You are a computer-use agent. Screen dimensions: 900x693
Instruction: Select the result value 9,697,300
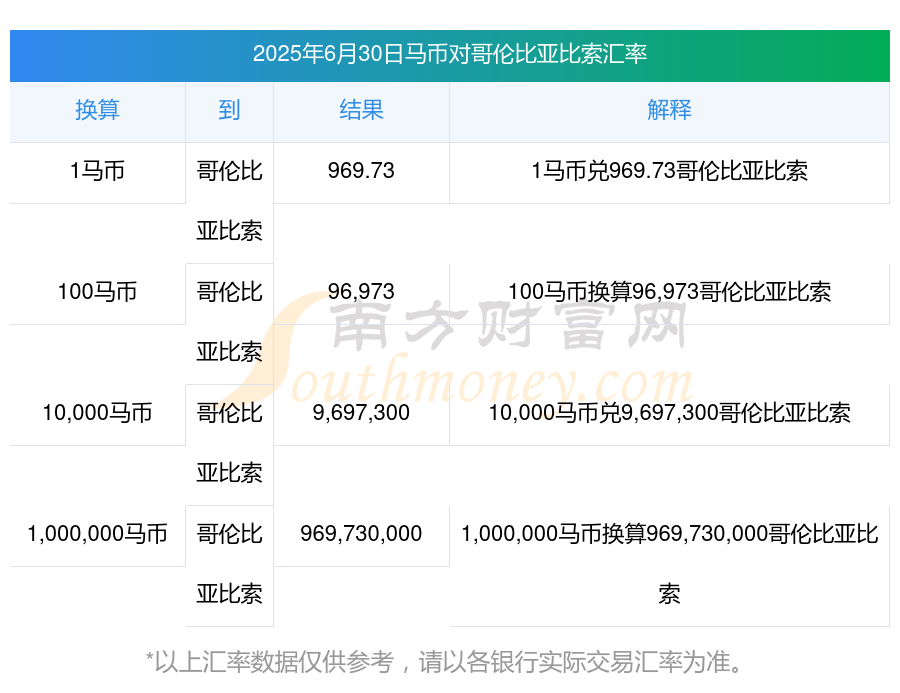click(x=361, y=413)
